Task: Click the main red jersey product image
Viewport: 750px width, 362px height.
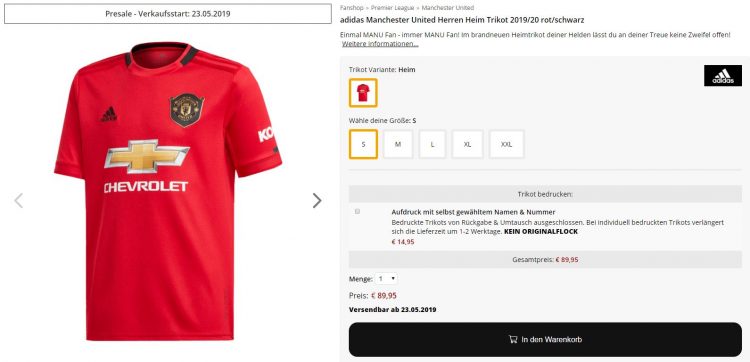Action: pyautogui.click(x=168, y=191)
